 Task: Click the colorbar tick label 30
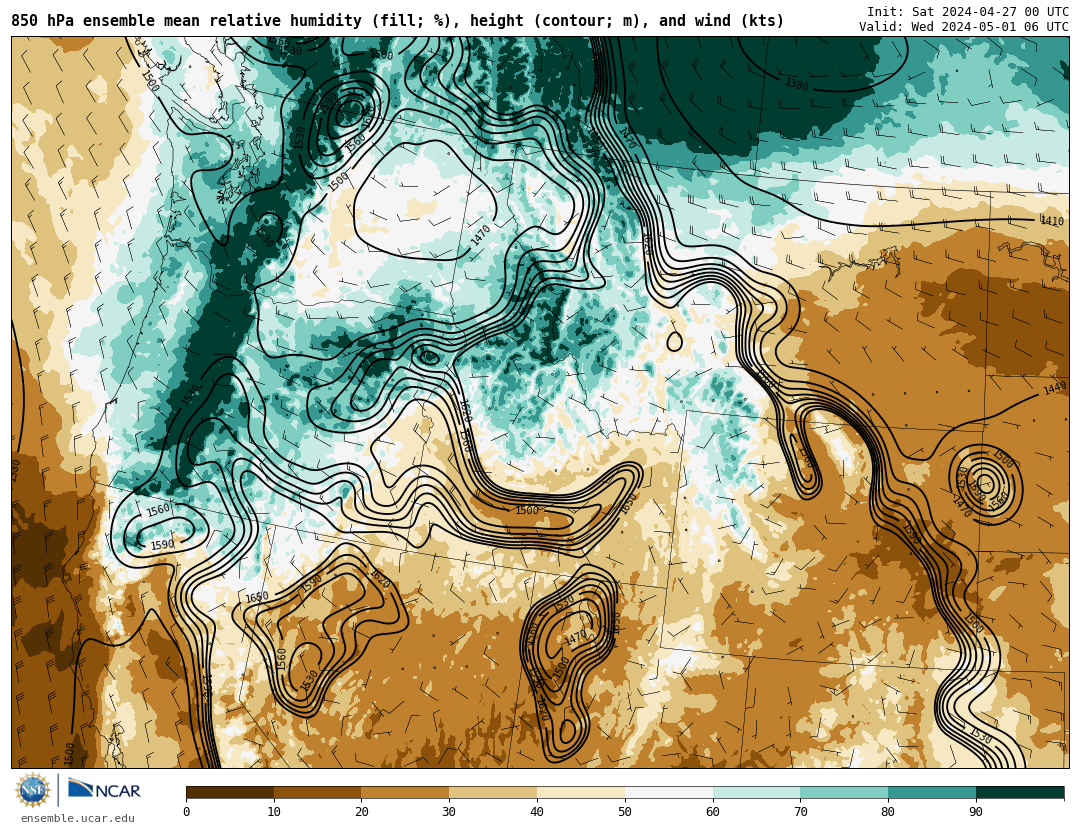449,812
